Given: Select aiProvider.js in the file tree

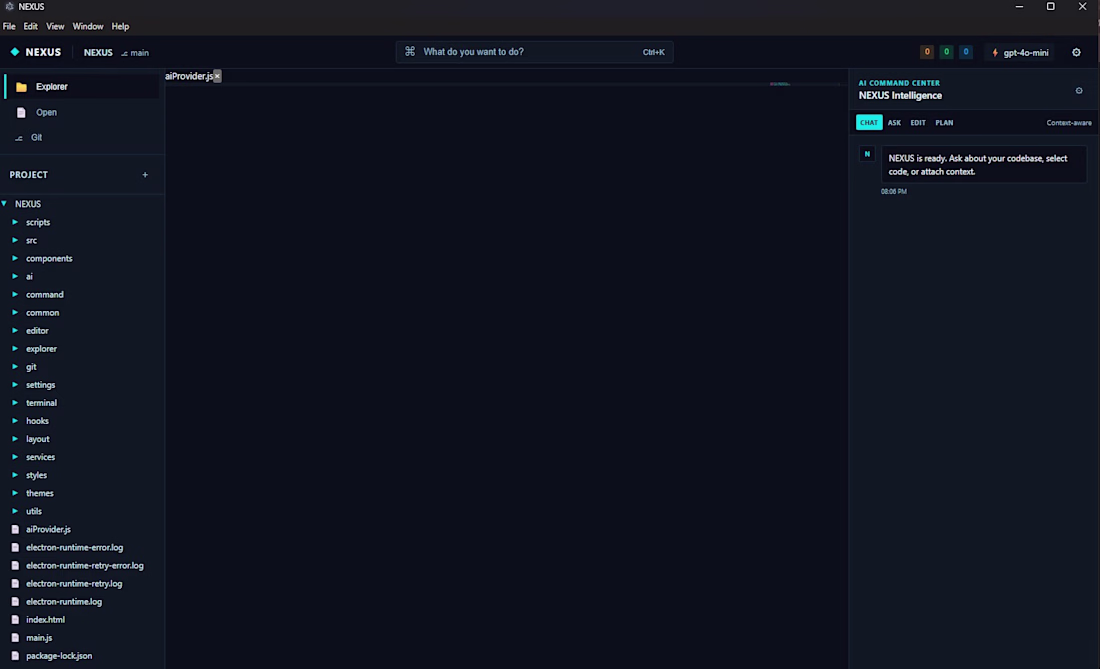Looking at the screenshot, I should pyautogui.click(x=48, y=529).
